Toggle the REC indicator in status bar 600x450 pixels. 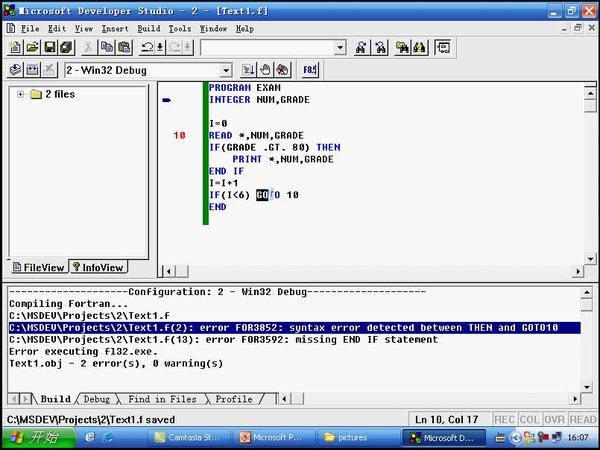(504, 419)
